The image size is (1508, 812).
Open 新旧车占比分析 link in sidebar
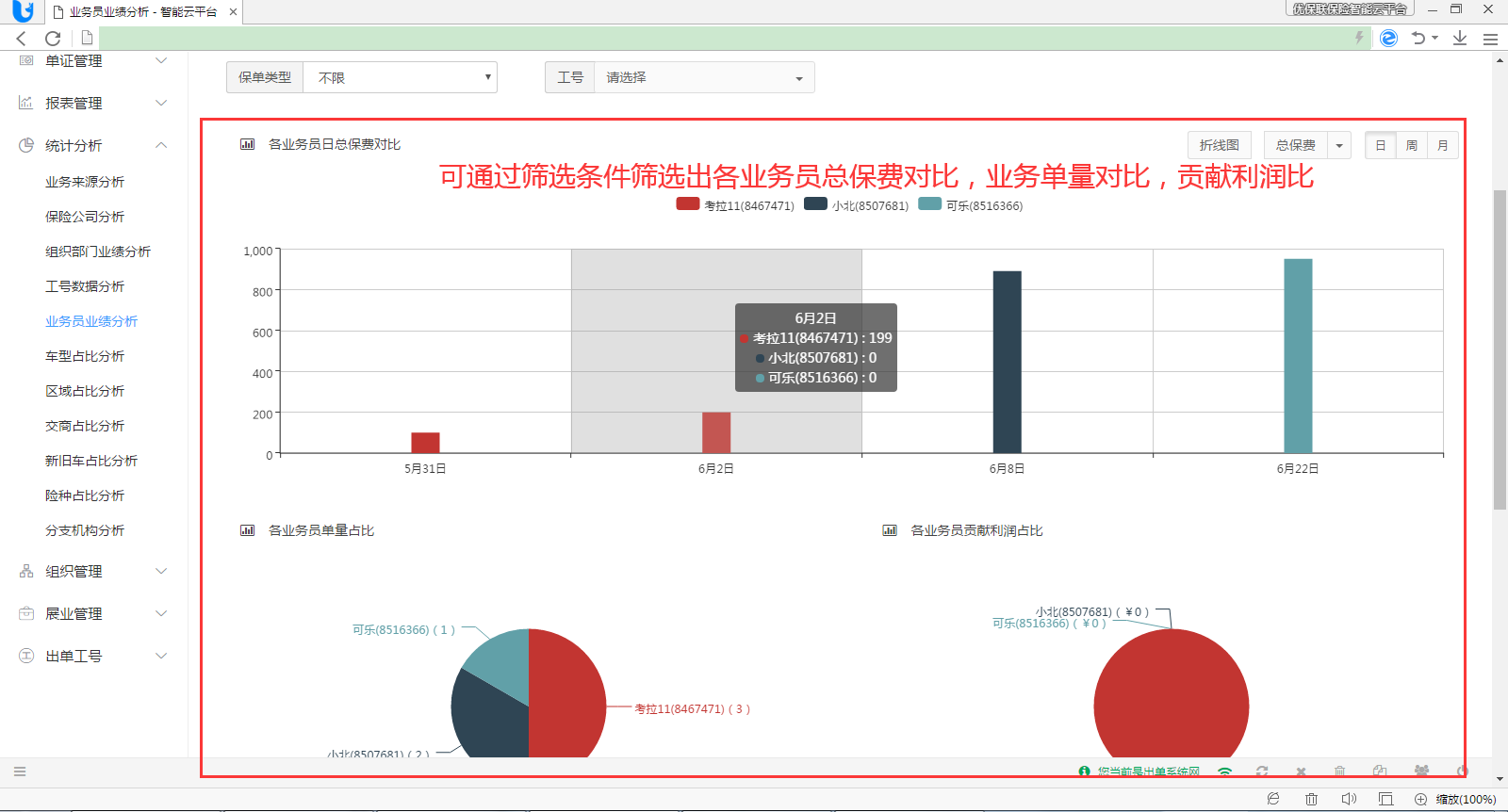click(91, 461)
